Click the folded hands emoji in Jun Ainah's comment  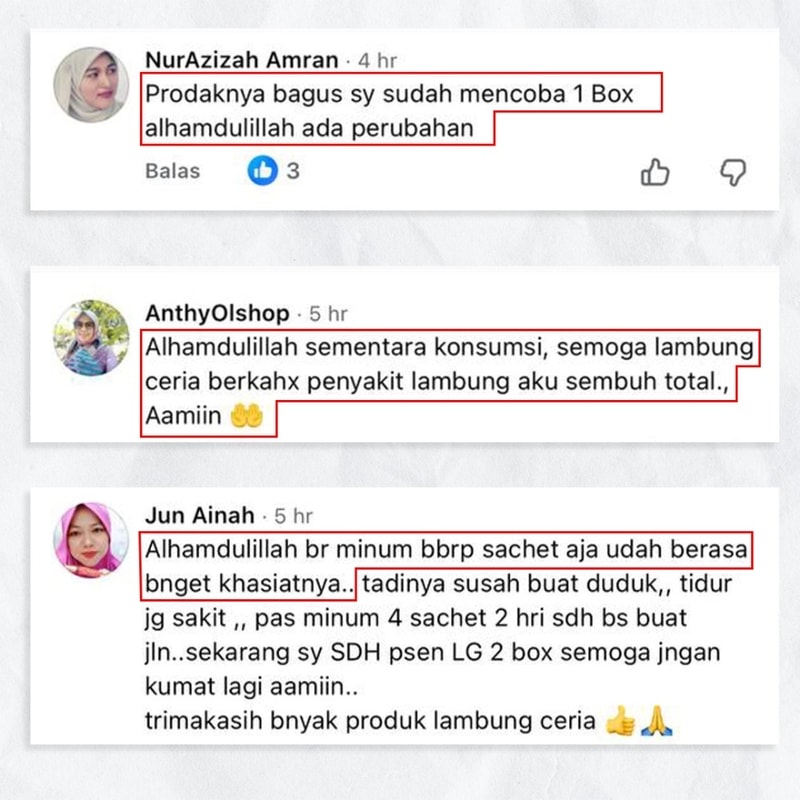[x=657, y=720]
